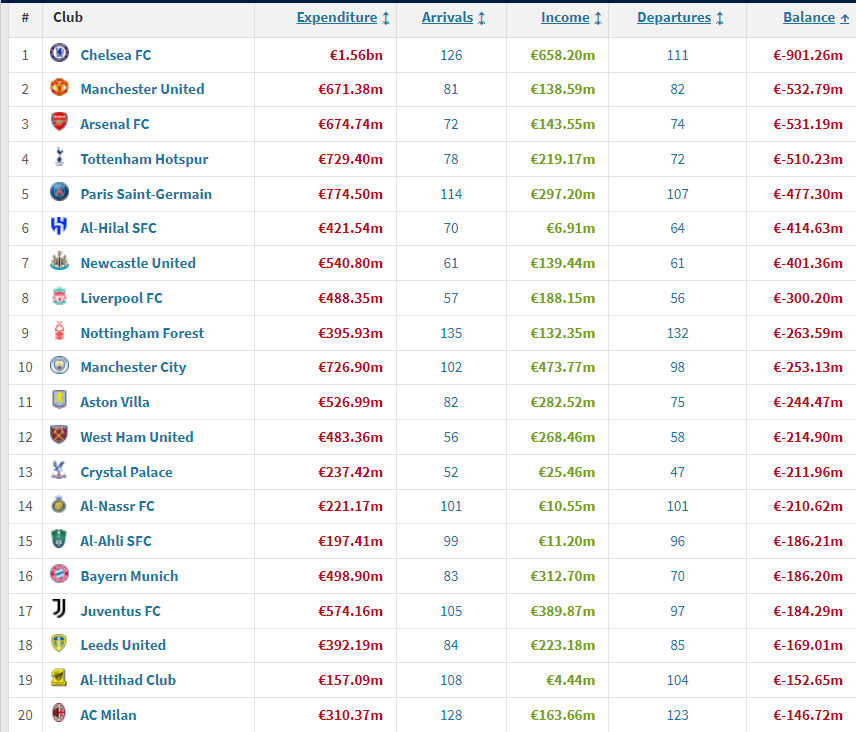The image size is (856, 732).
Task: Click the Manchester City club crest
Action: [x=59, y=365]
